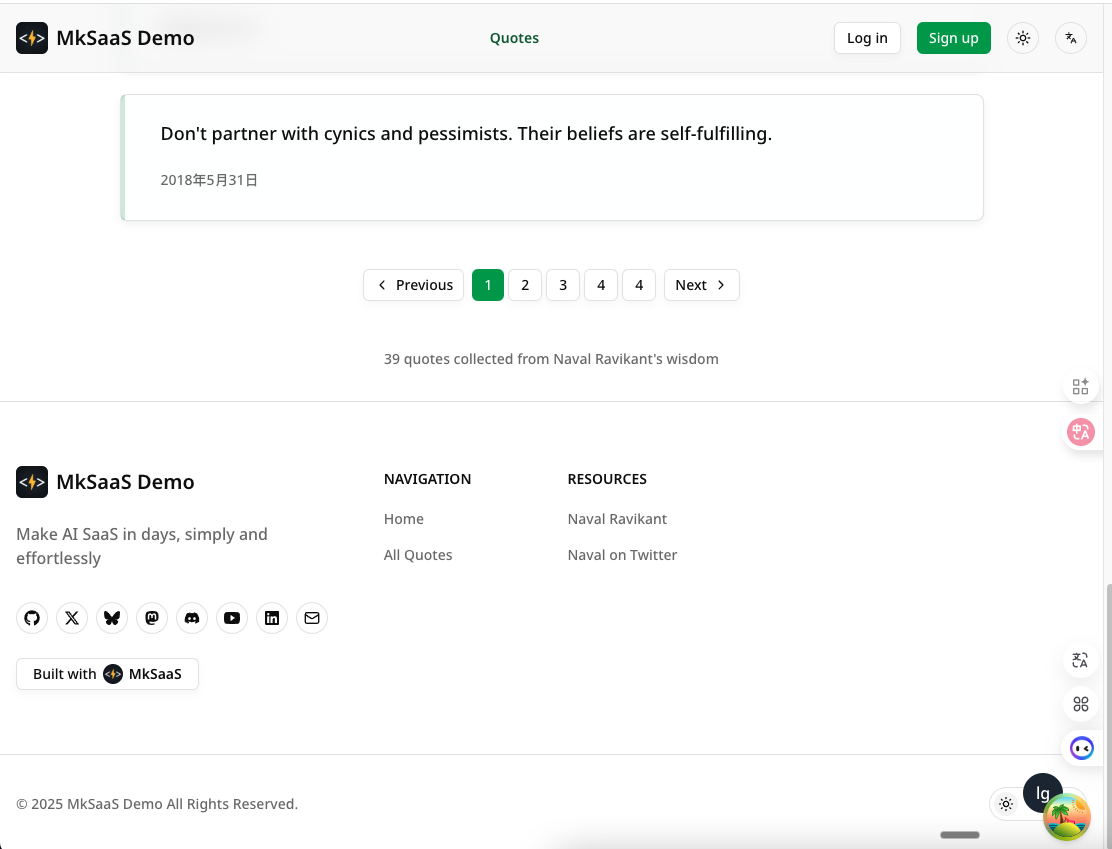Select page 2 in pagination

coord(525,285)
